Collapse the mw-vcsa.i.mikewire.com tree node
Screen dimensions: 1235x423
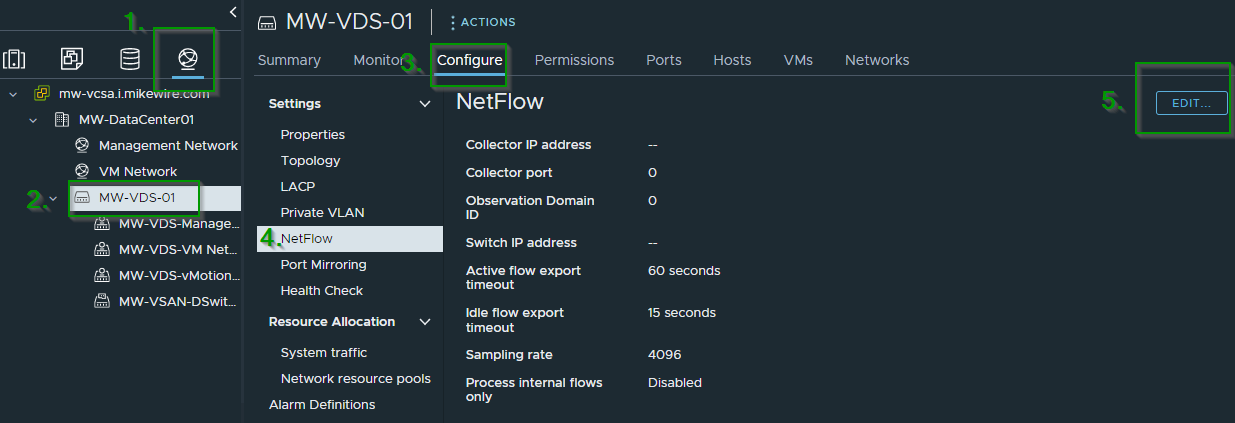(x=13, y=94)
